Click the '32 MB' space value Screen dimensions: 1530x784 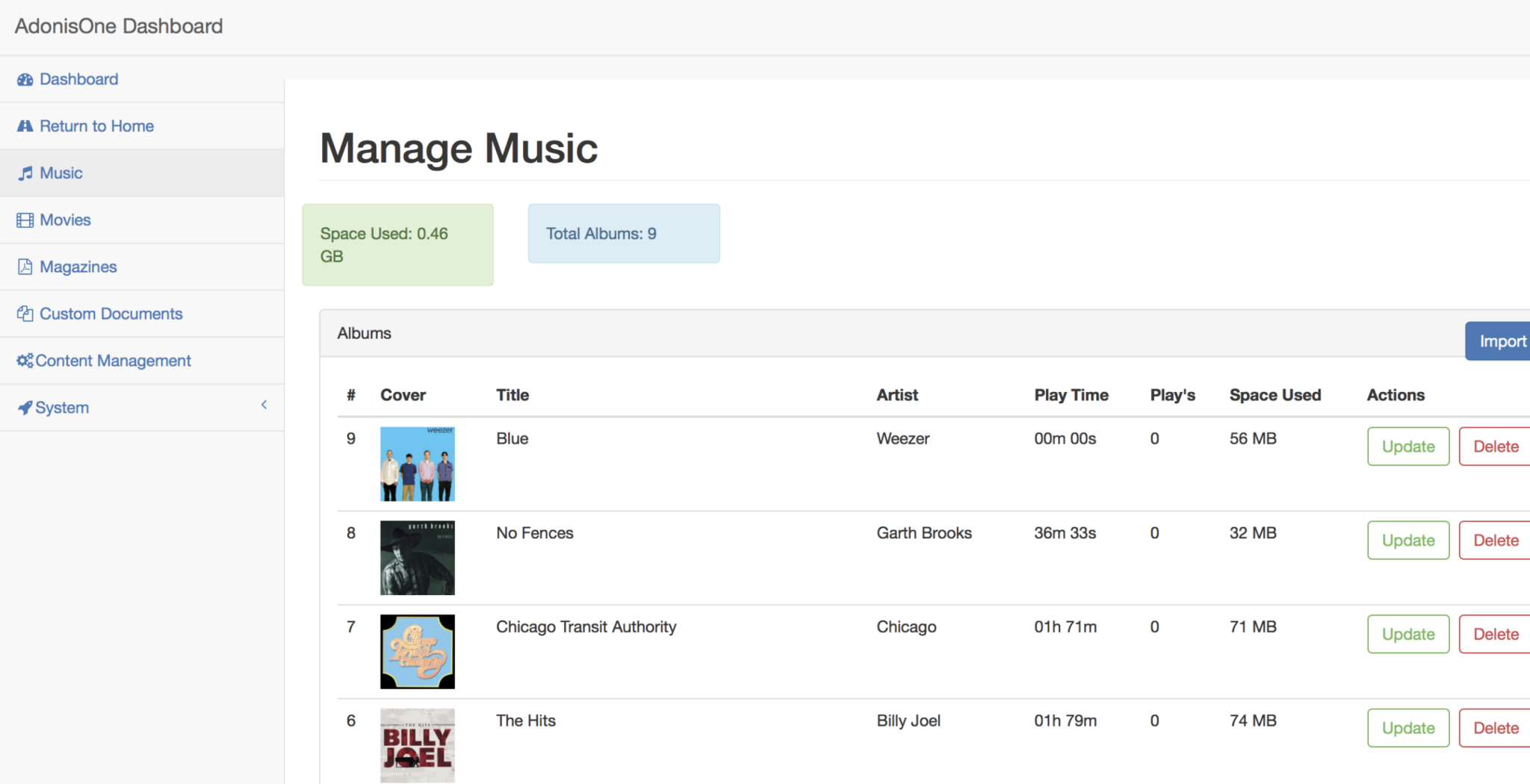click(1253, 533)
